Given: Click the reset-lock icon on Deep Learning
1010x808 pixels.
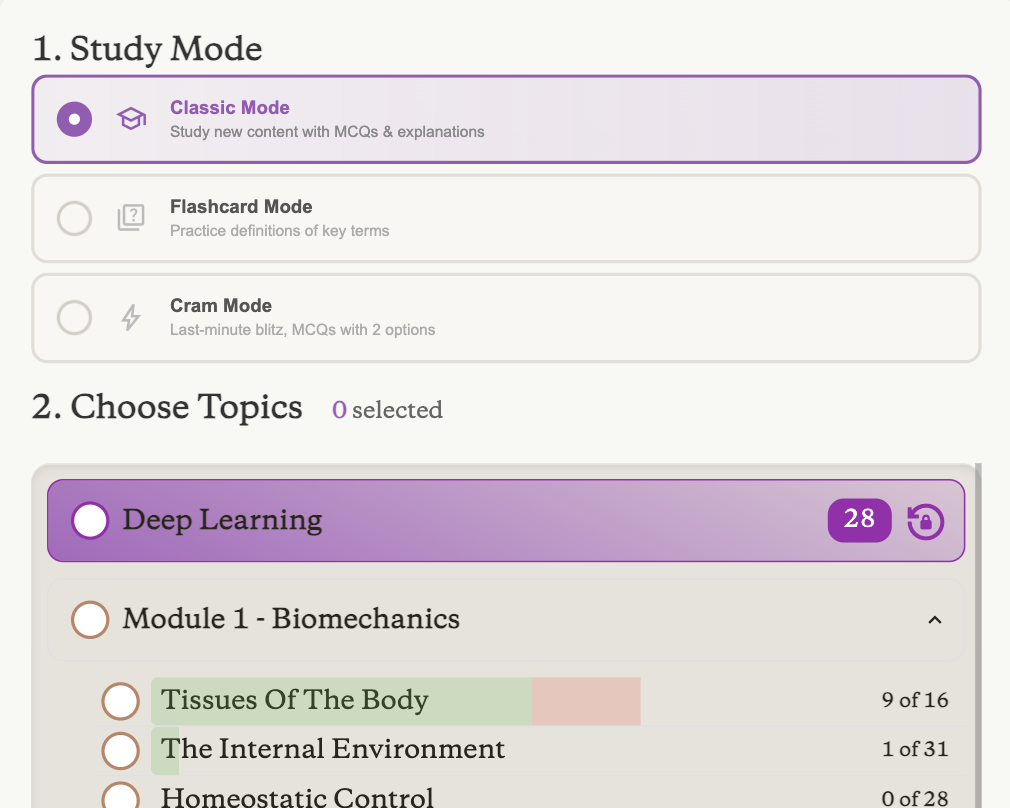Looking at the screenshot, I should tap(925, 520).
